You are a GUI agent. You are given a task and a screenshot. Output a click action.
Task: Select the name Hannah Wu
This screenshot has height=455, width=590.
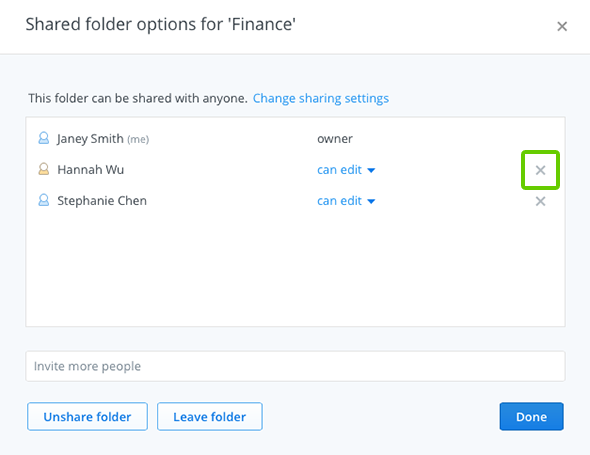pos(90,170)
